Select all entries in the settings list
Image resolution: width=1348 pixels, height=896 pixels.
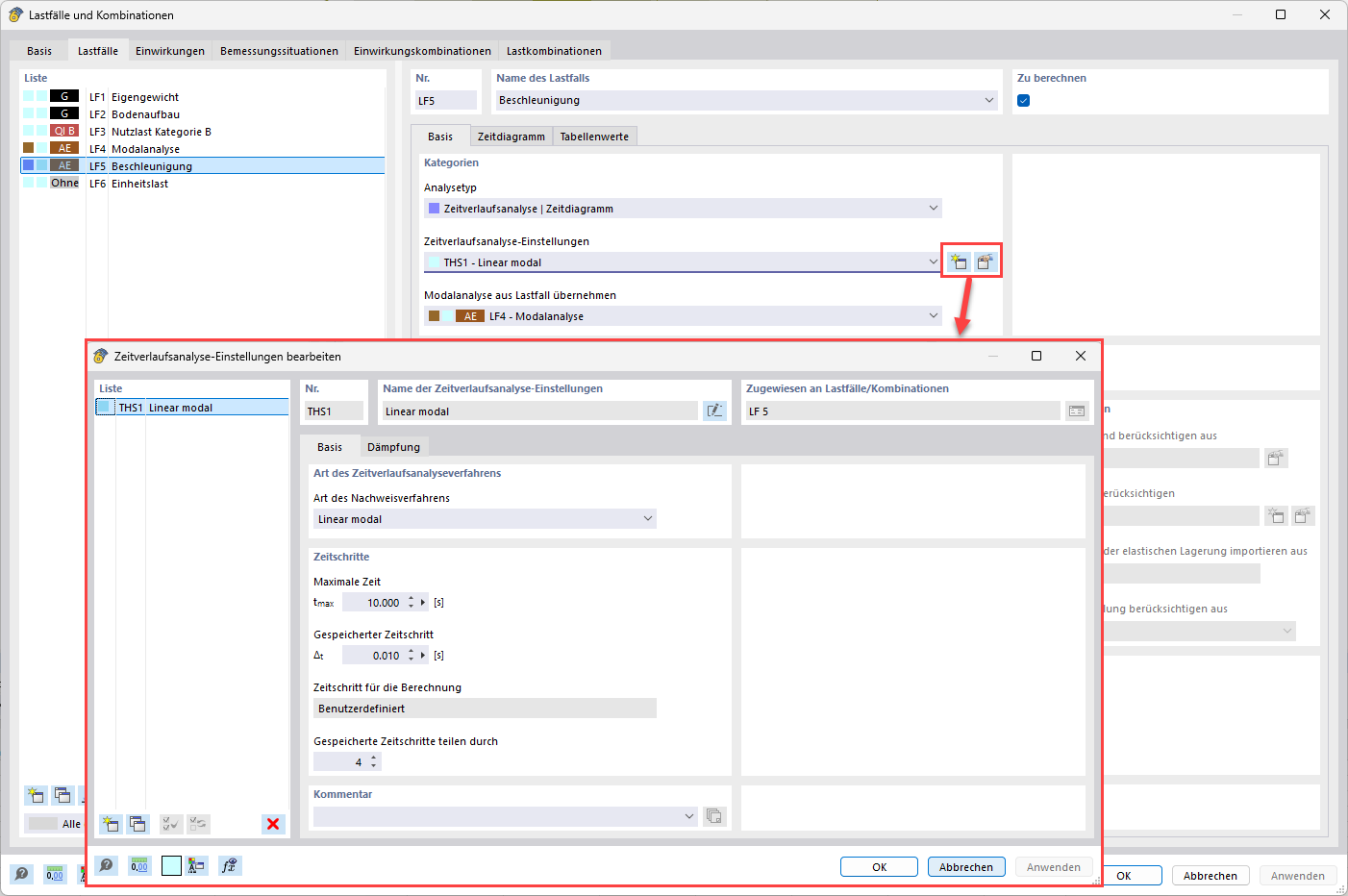170,824
